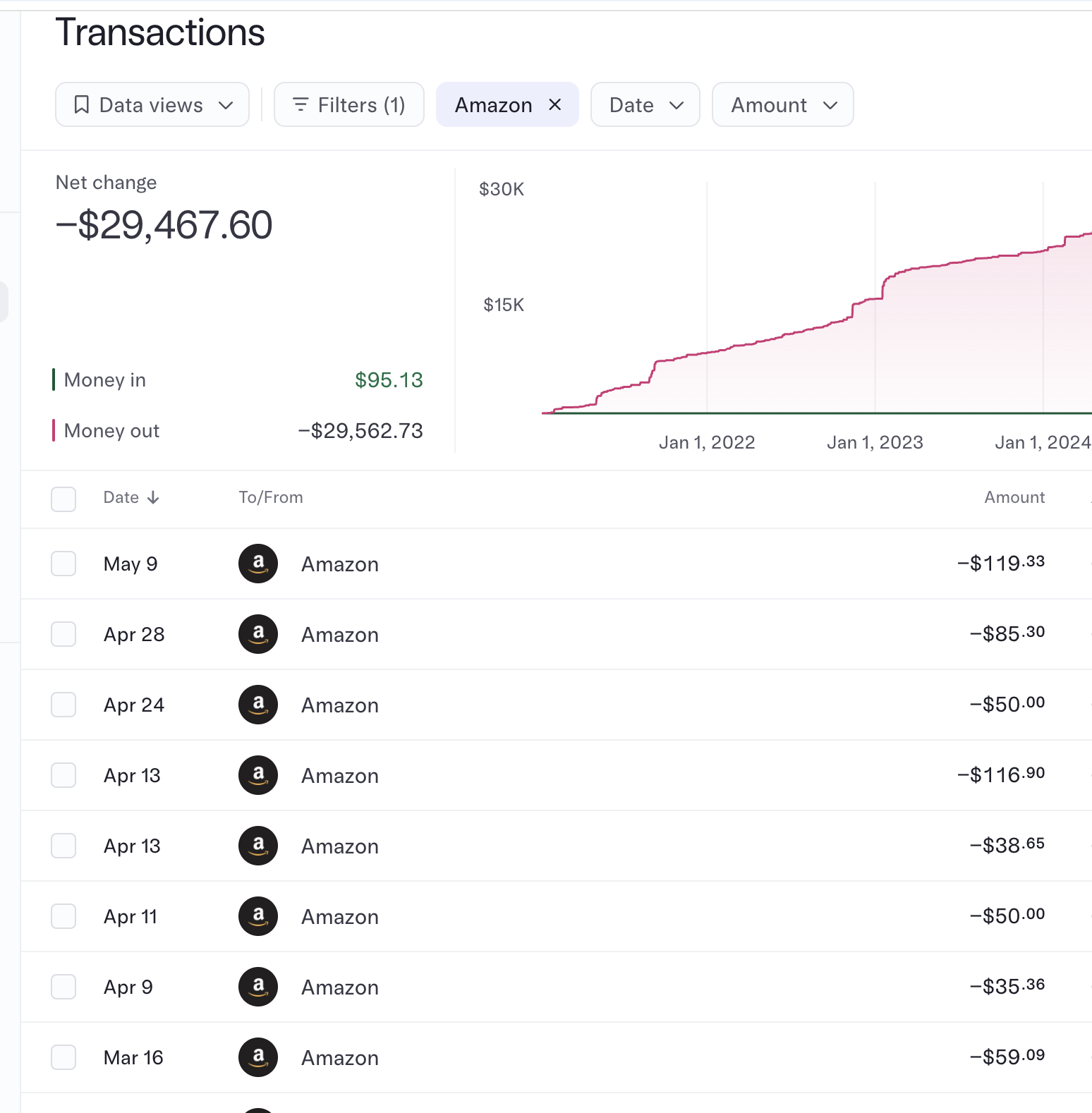Select the Amazon name in the −$38.65 row
The image size is (1092, 1113).
tap(340, 846)
